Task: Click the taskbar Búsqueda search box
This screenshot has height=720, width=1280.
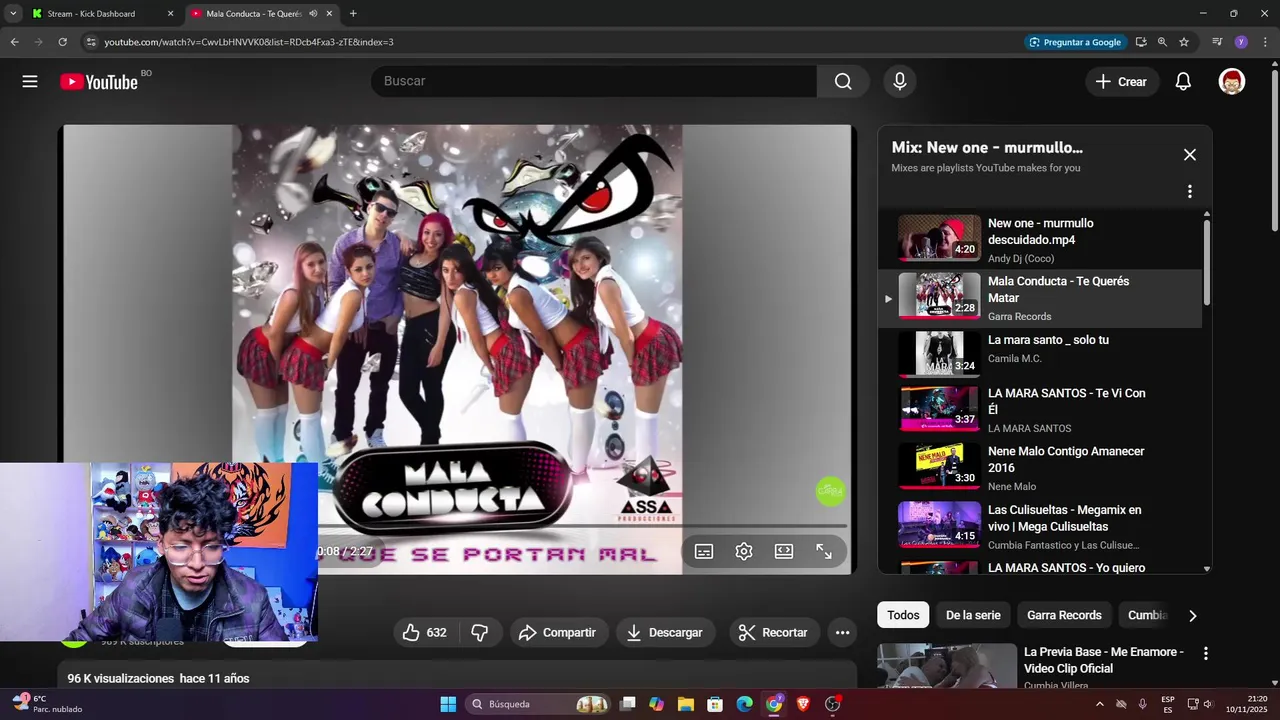Action: click(540, 704)
